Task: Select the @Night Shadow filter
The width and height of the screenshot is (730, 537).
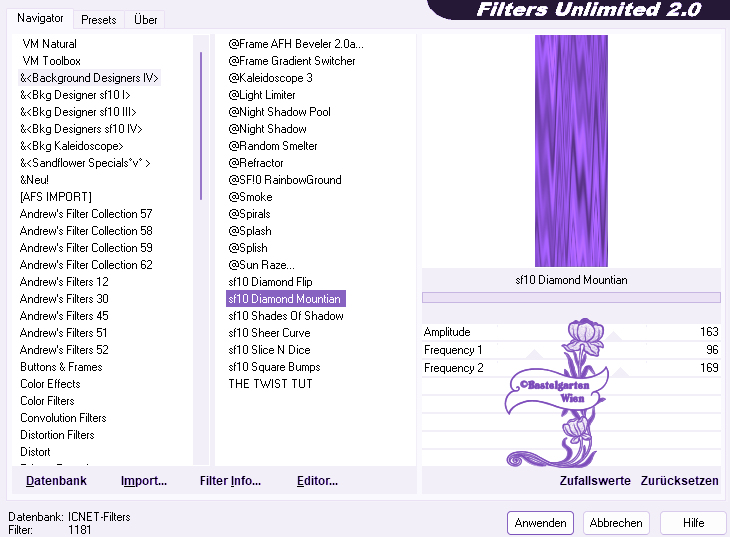Action: (268, 129)
